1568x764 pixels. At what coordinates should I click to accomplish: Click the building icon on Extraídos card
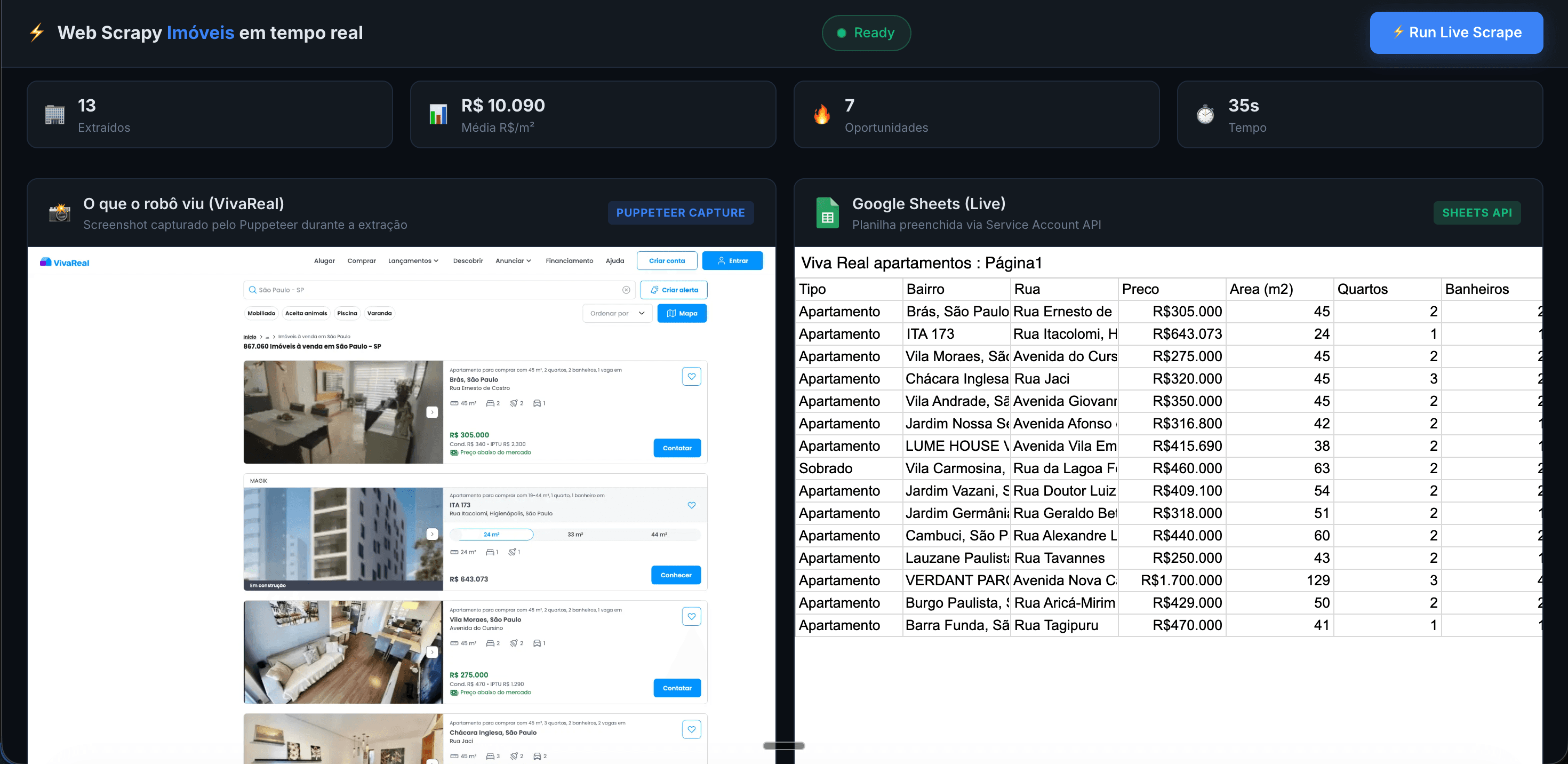click(55, 115)
